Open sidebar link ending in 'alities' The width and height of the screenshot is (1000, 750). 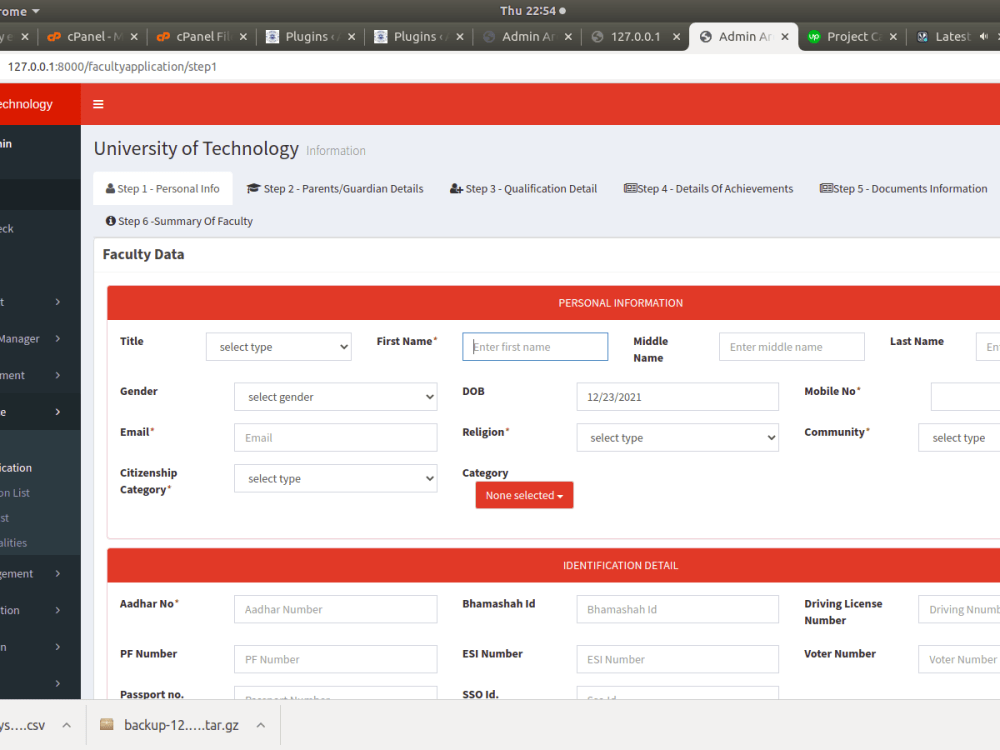tap(13, 543)
